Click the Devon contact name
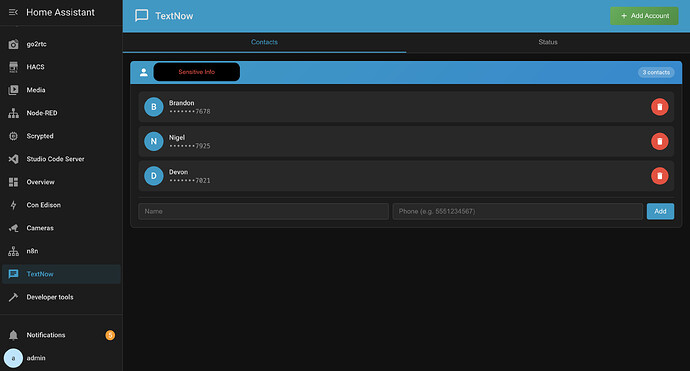 pos(178,172)
